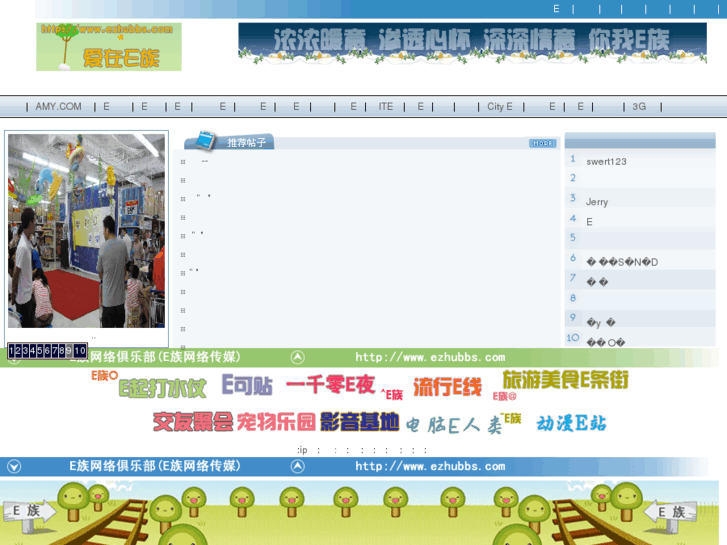Image resolution: width=727 pixels, height=545 pixels.
Task: Open the winter-themed header banner advertisement
Action: click(472, 43)
